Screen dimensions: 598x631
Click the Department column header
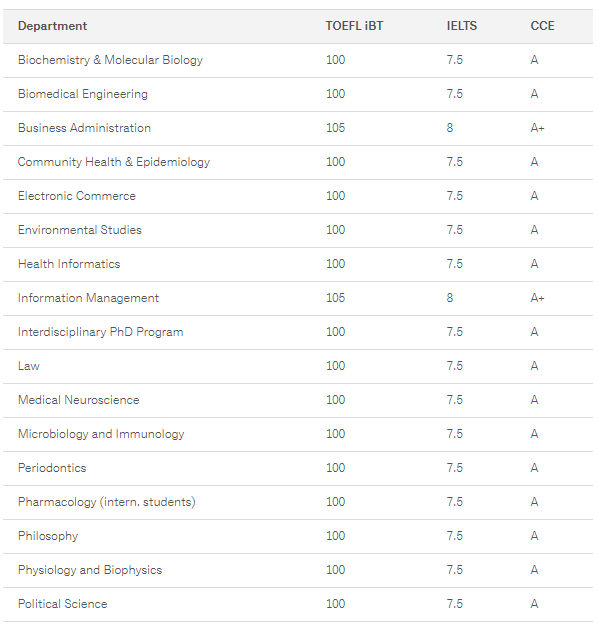pyautogui.click(x=52, y=26)
